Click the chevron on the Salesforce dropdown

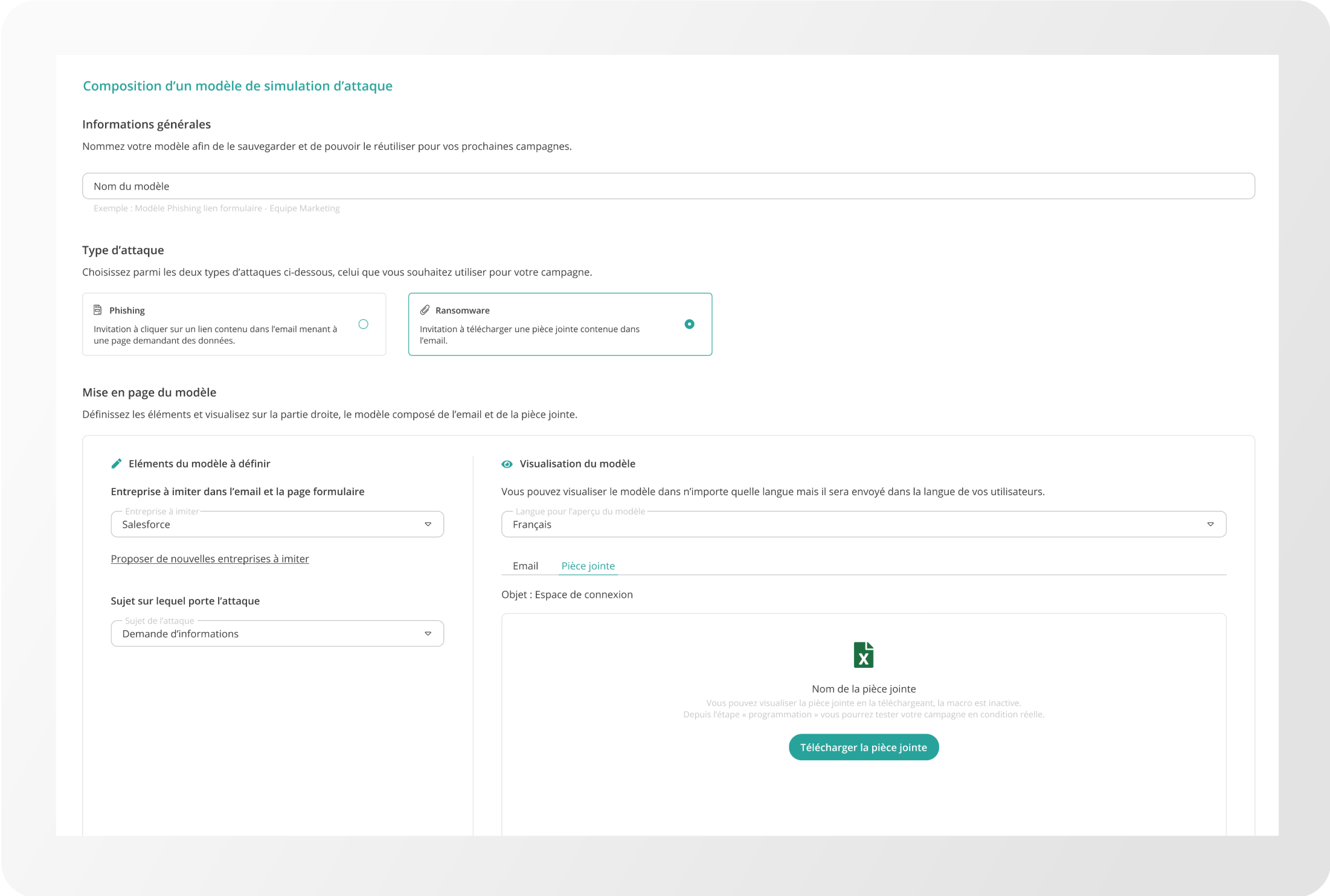428,524
